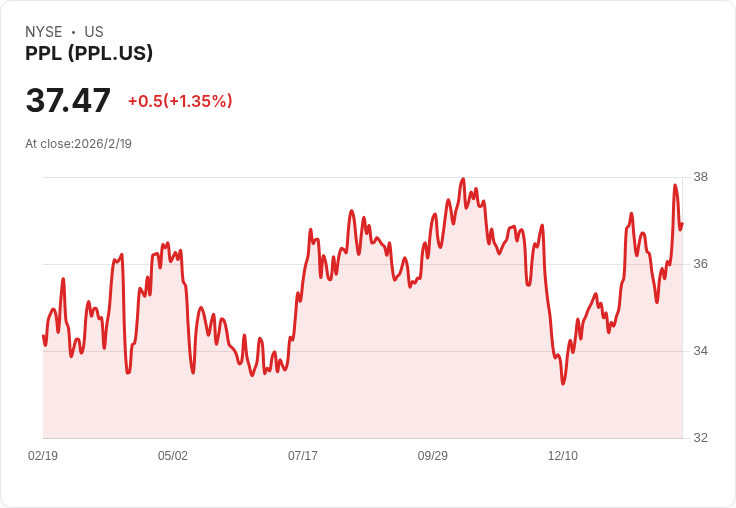The image size is (736, 508).
Task: Click the chart's highest peak near 38
Action: [463, 179]
